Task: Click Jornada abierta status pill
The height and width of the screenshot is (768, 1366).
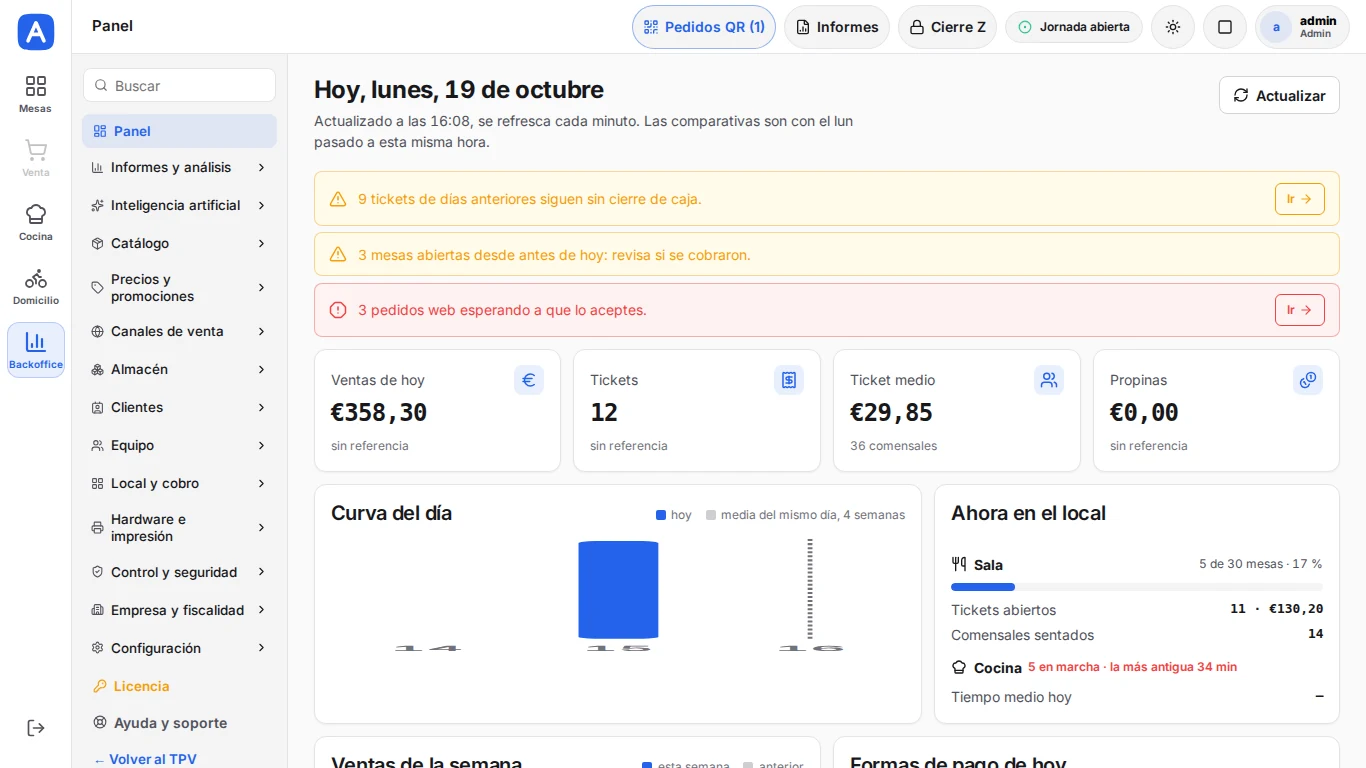Action: coord(1074,27)
